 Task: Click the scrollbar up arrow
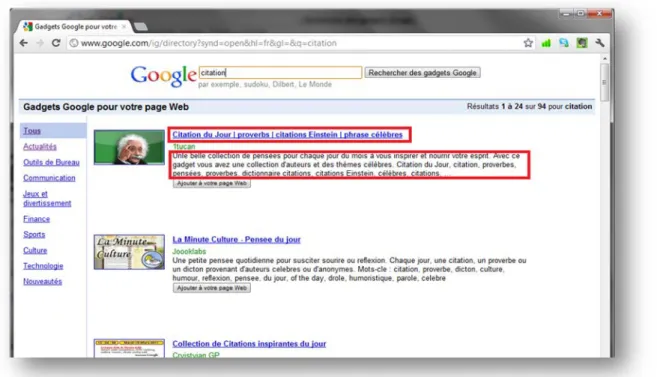(604, 58)
